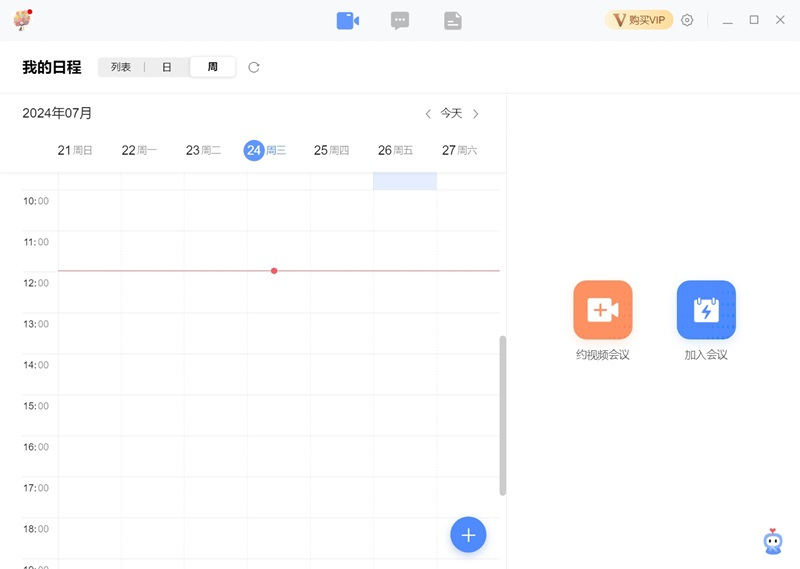Open the robot assistant icon
800x569 pixels.
[x=773, y=541]
